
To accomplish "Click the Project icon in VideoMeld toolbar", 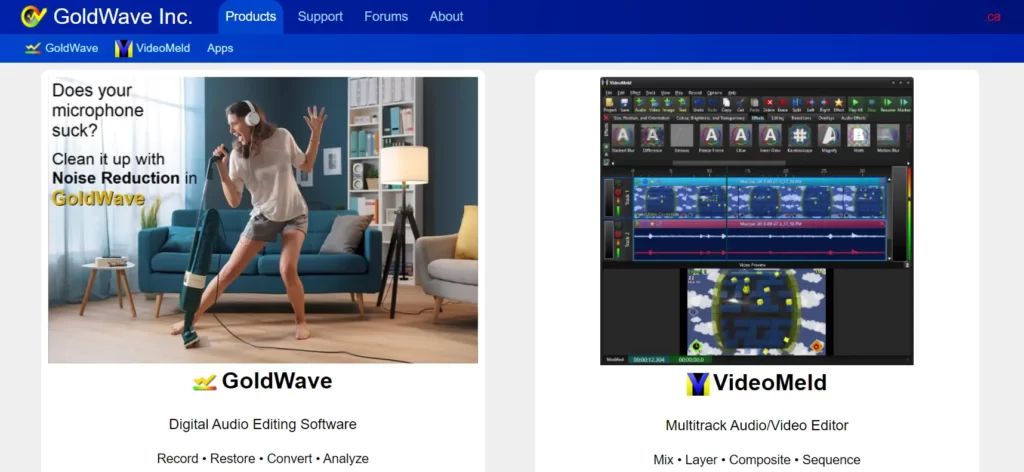I will coord(610,104).
